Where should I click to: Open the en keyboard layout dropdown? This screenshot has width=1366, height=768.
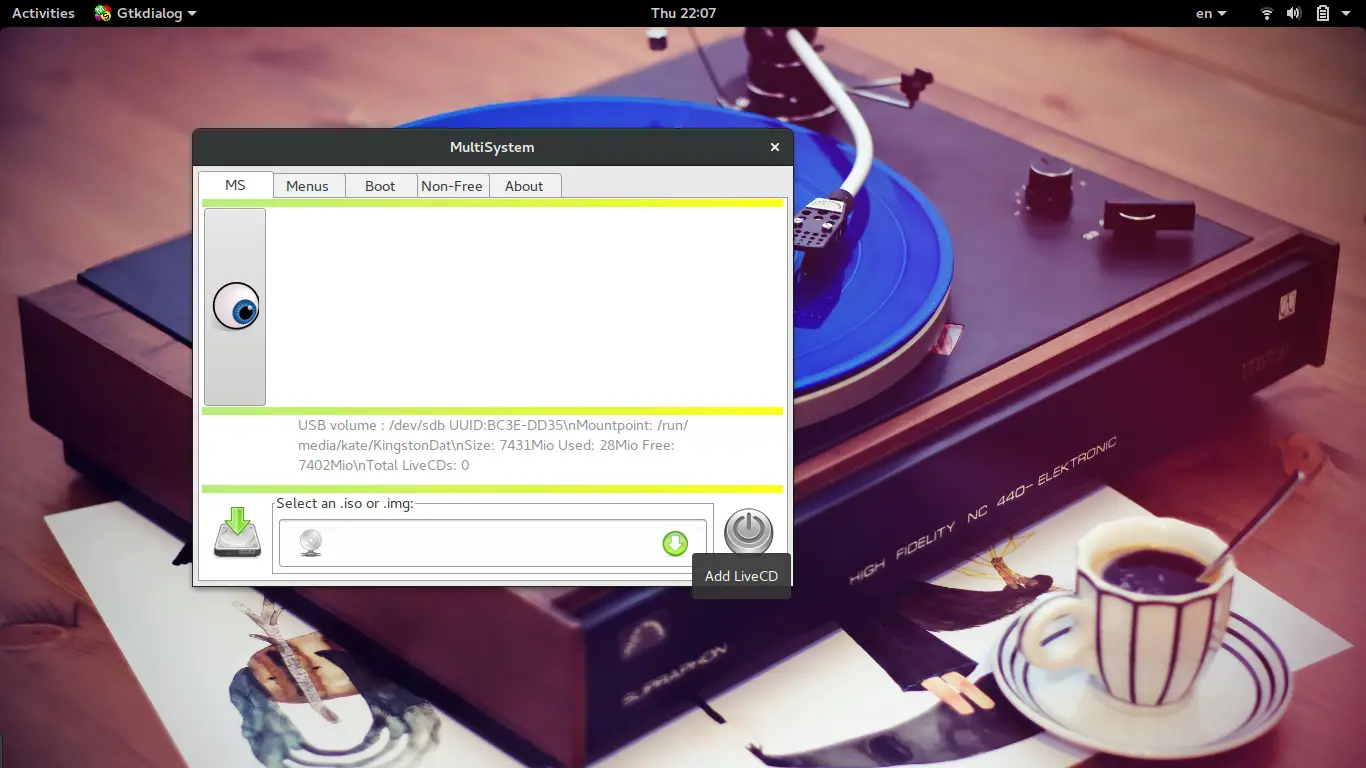pyautogui.click(x=1211, y=13)
